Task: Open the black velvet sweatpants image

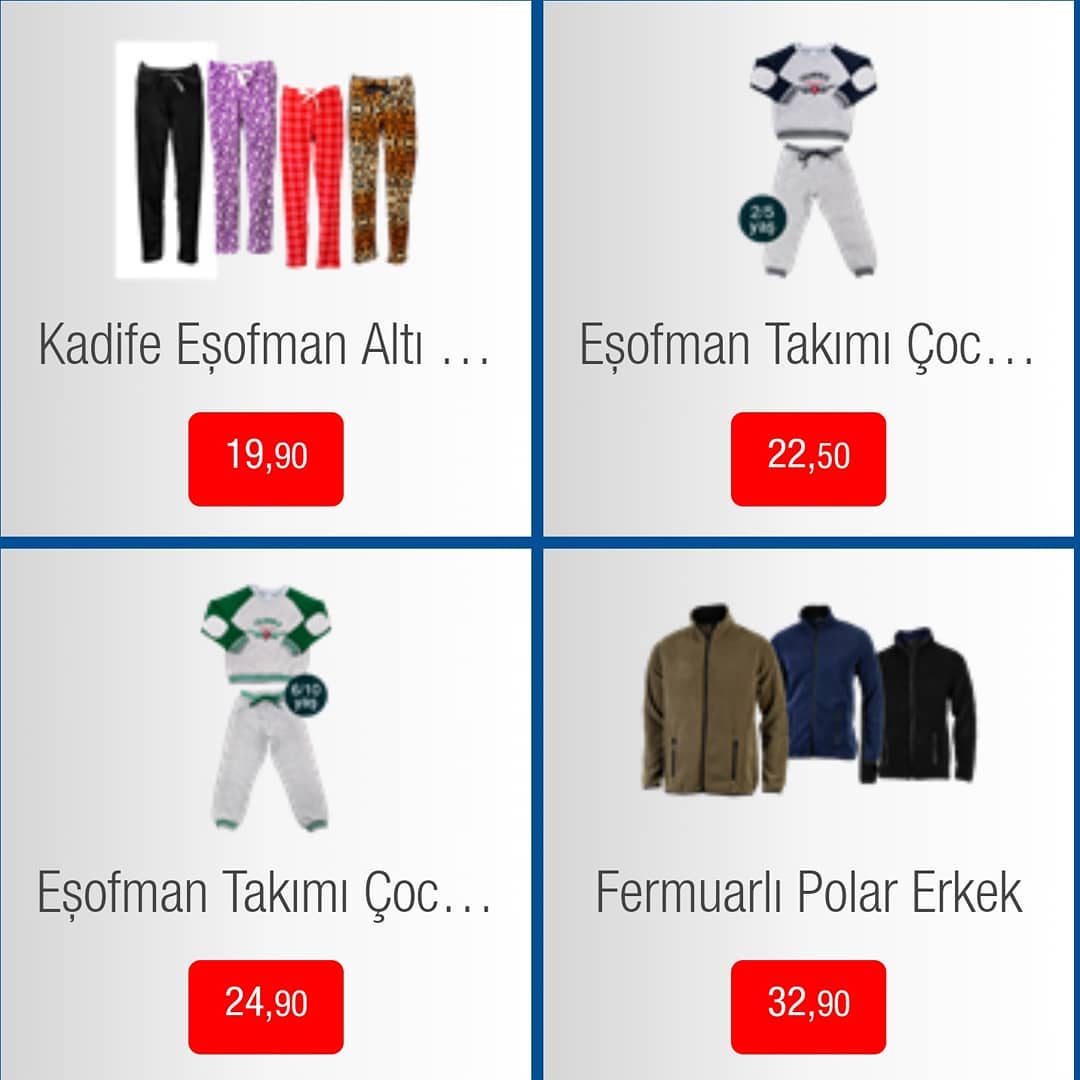Action: coord(167,160)
